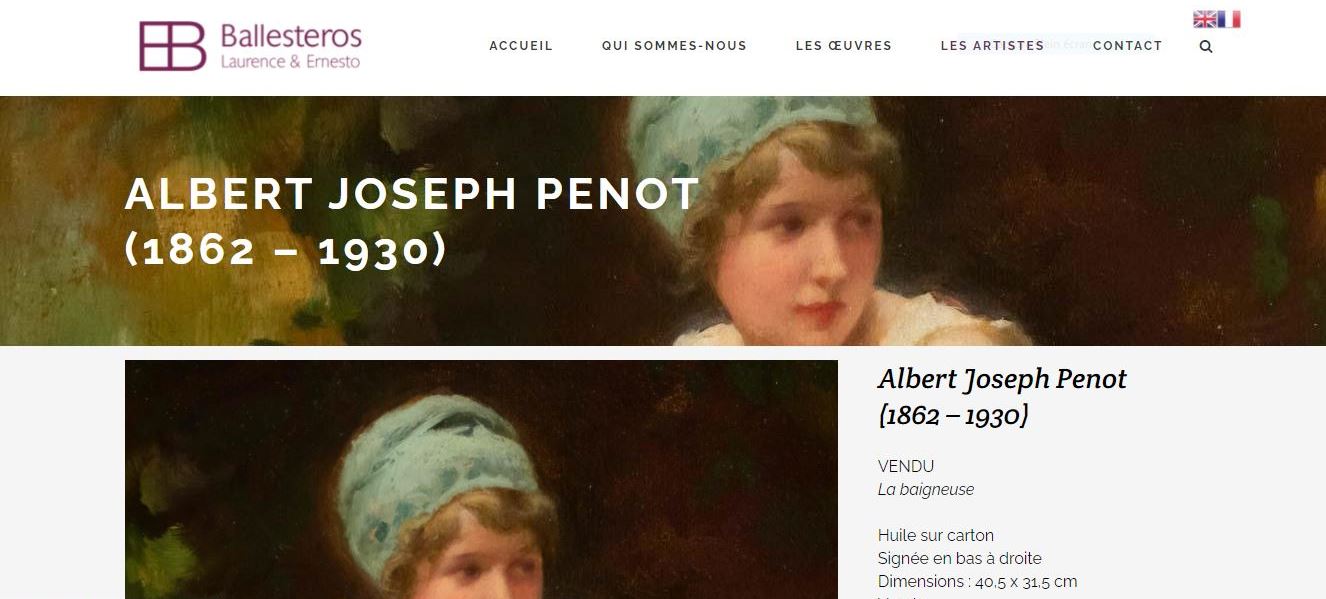Open the CONTACT page

pyautogui.click(x=1128, y=46)
